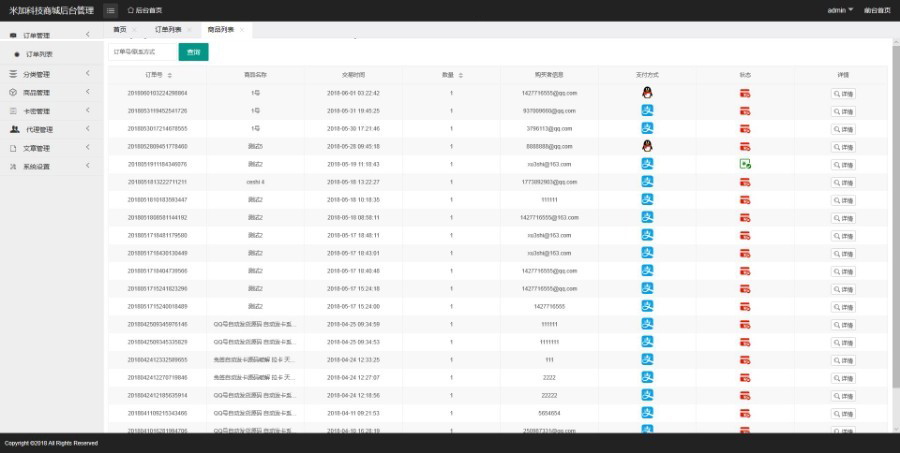Image resolution: width=900 pixels, height=453 pixels.
Task: Click the 文章管理 document icon in sidebar
Action: pos(13,148)
